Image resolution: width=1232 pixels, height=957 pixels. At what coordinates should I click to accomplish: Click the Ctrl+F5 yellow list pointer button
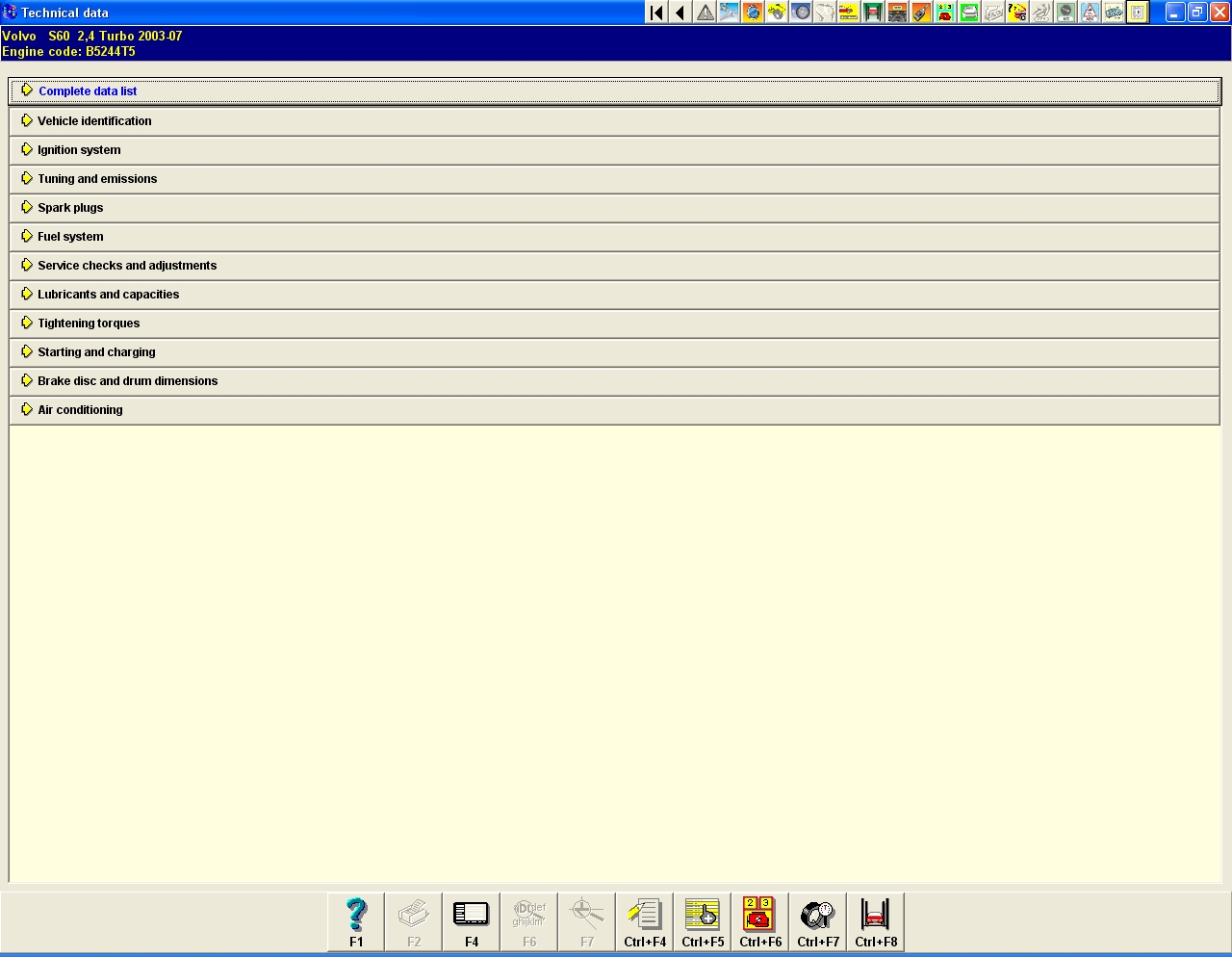pos(703,921)
